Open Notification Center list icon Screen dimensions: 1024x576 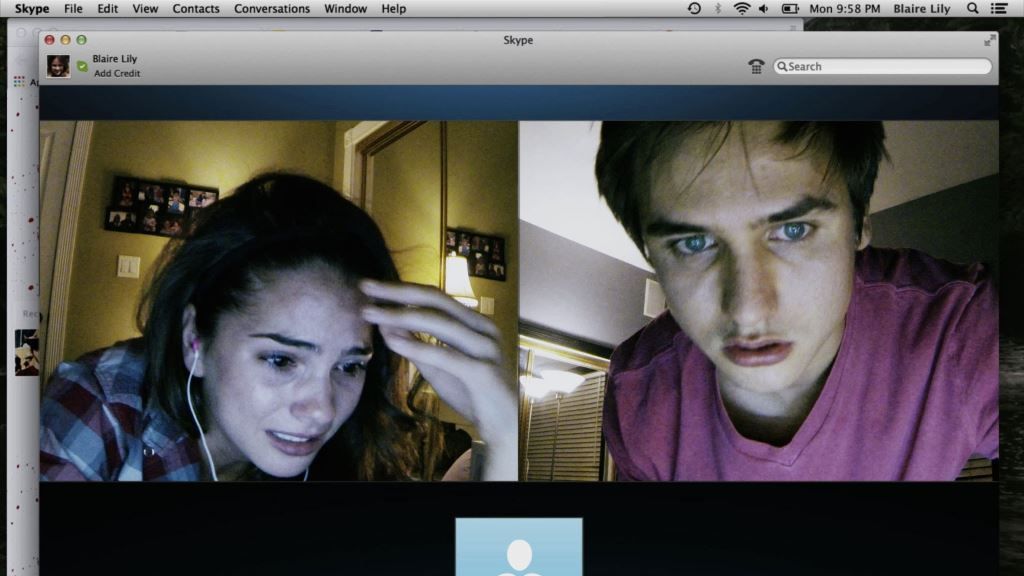click(1001, 9)
